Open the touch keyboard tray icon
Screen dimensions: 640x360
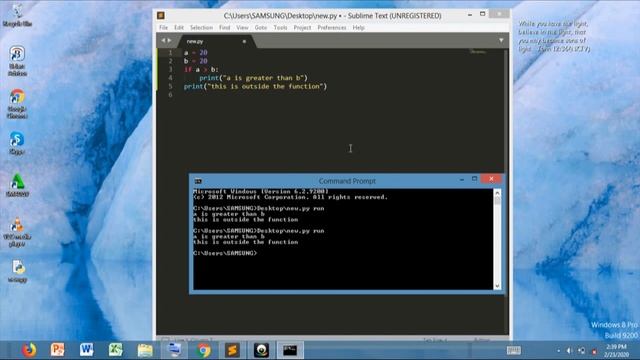tap(513, 351)
